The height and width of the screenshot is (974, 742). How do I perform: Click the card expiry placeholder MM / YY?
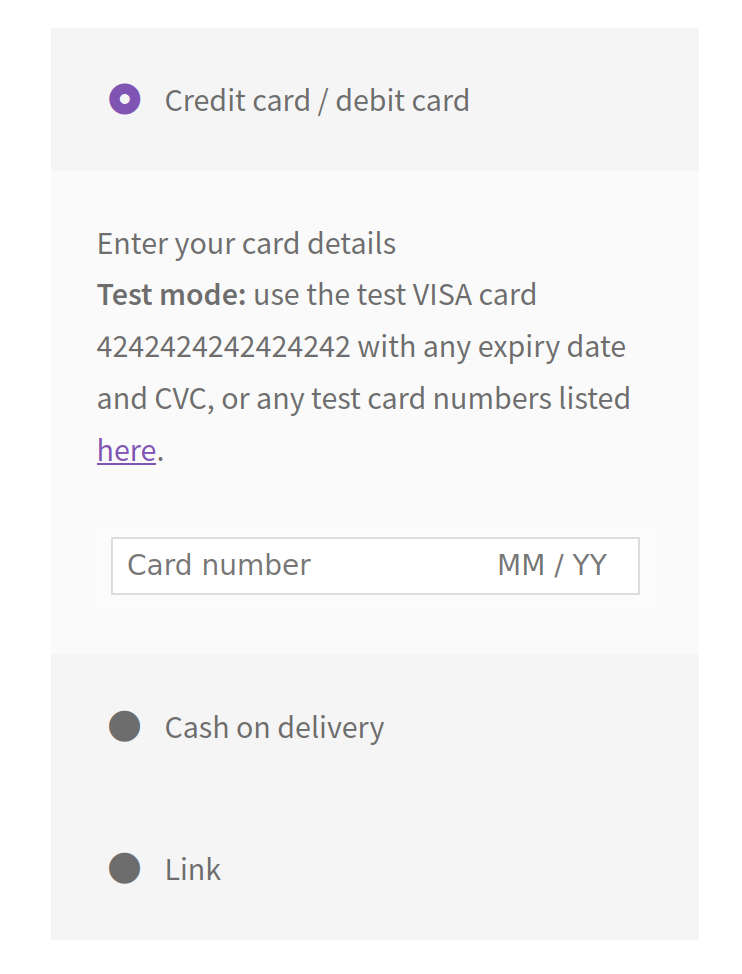551,565
